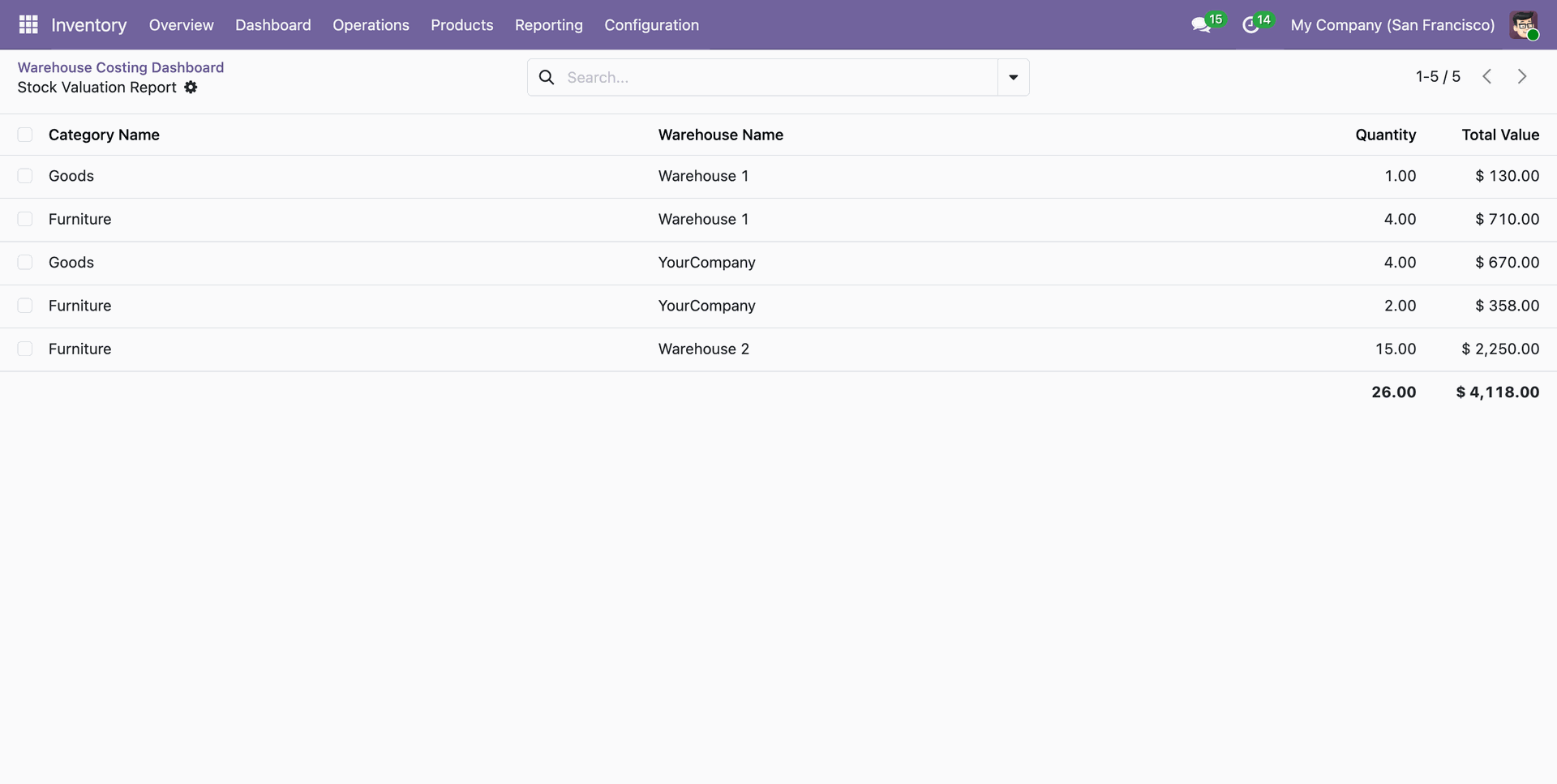Go to previous page arrow
Image resolution: width=1557 pixels, height=784 pixels.
click(1486, 76)
